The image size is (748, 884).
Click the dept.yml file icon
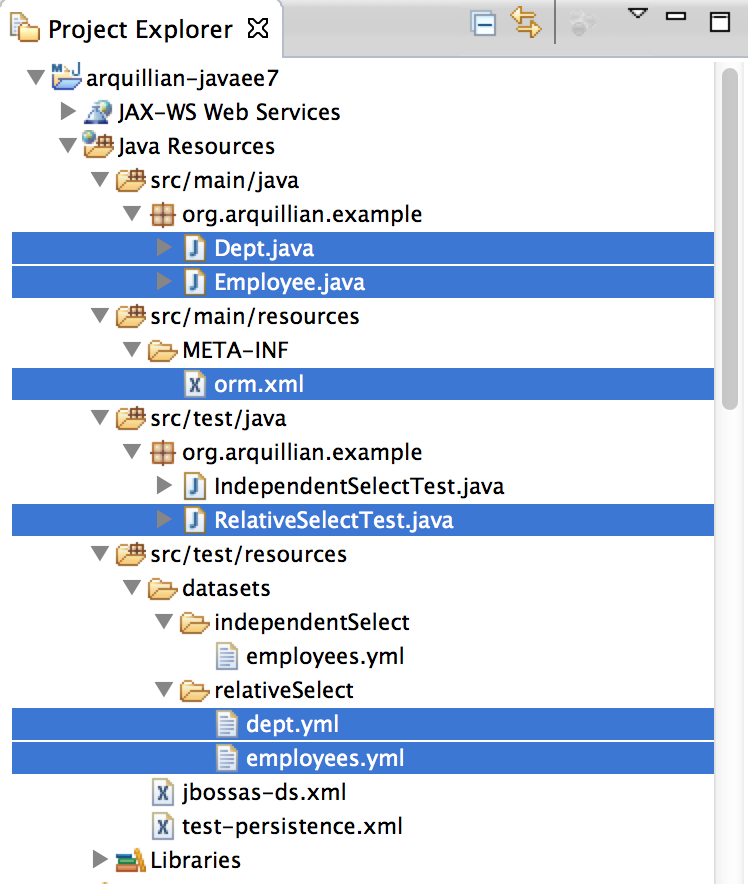click(227, 724)
